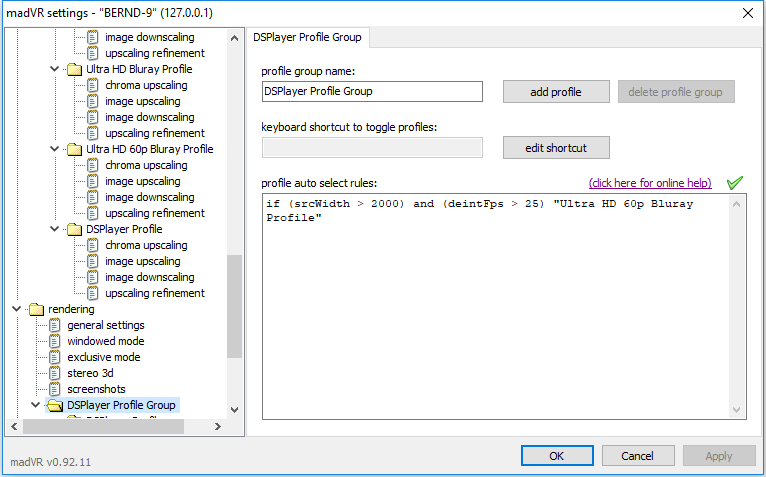This screenshot has height=477, width=766.
Task: Open the screenshots page
Action: (x=96, y=389)
